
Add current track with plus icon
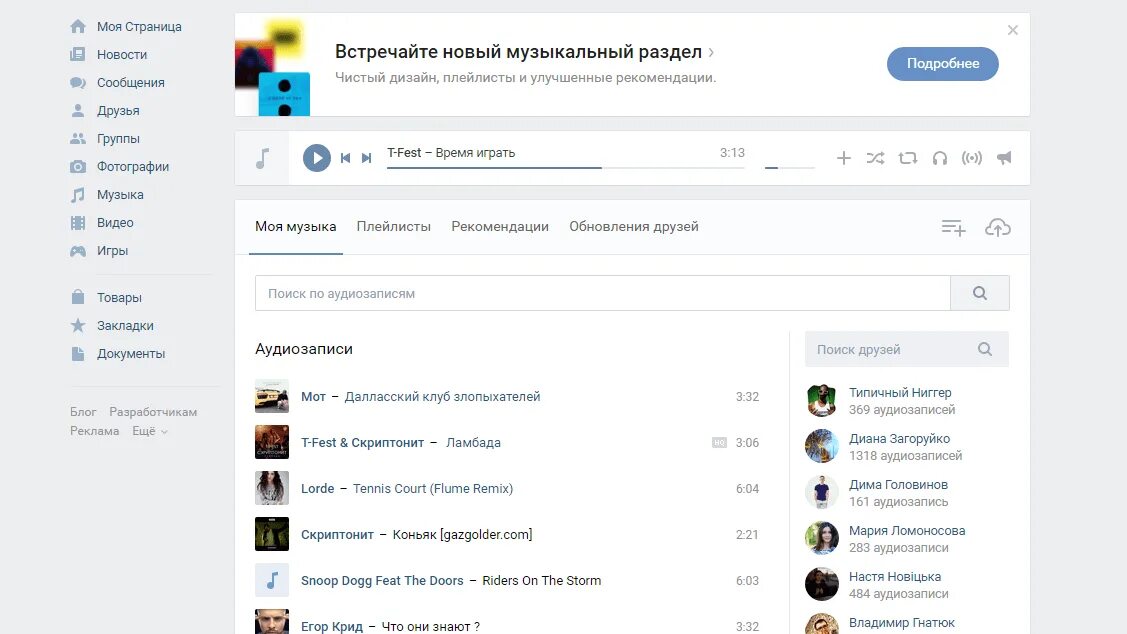[x=844, y=158]
